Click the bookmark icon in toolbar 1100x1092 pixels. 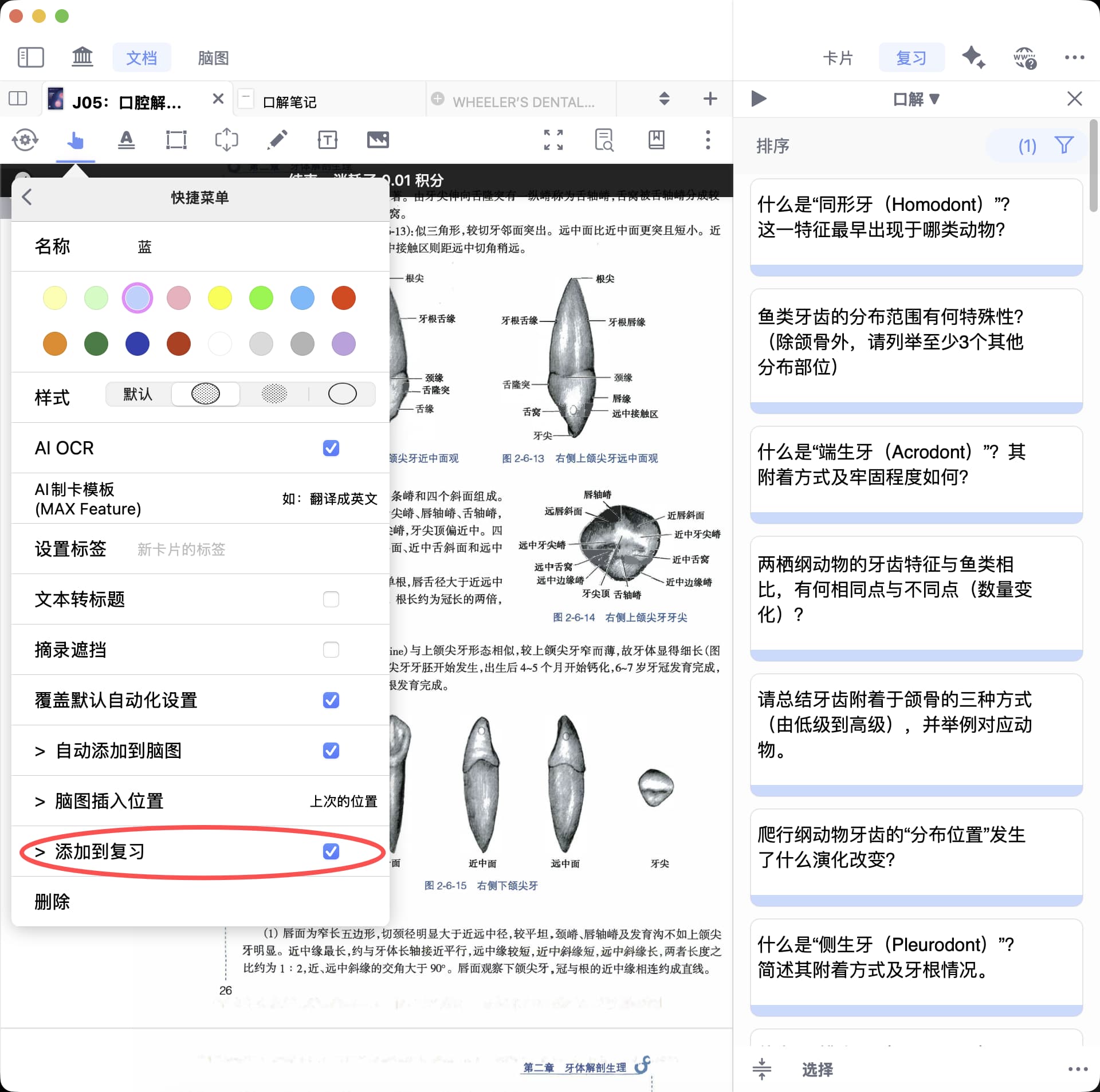656,140
